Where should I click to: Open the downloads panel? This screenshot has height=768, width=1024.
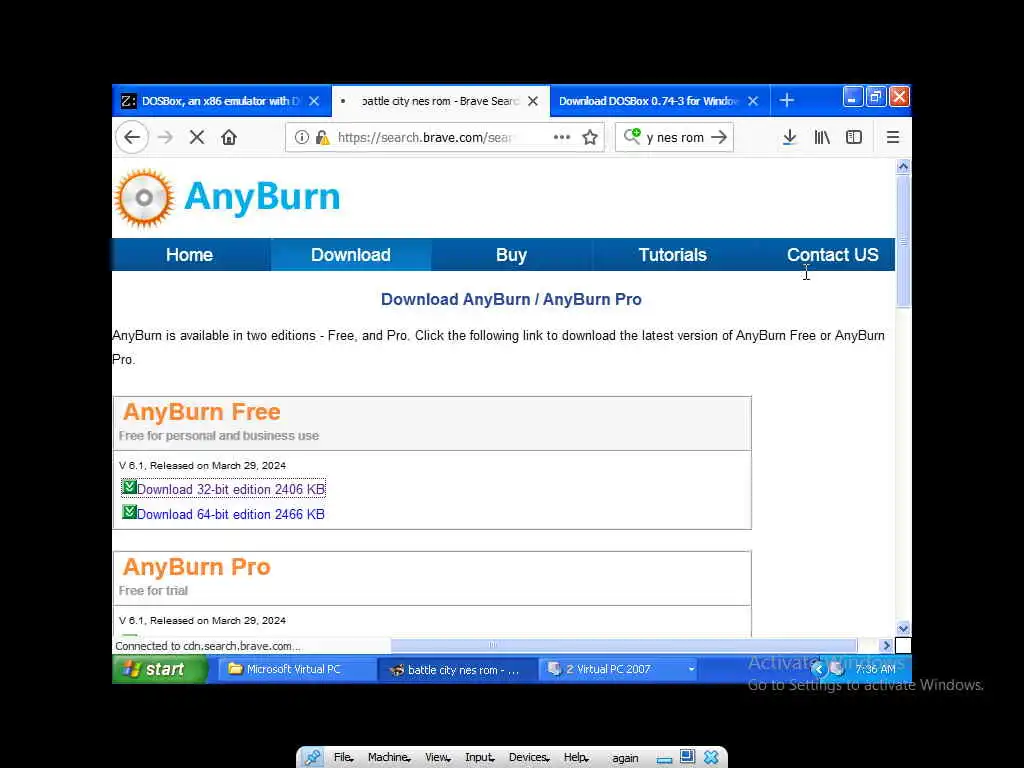(x=790, y=137)
